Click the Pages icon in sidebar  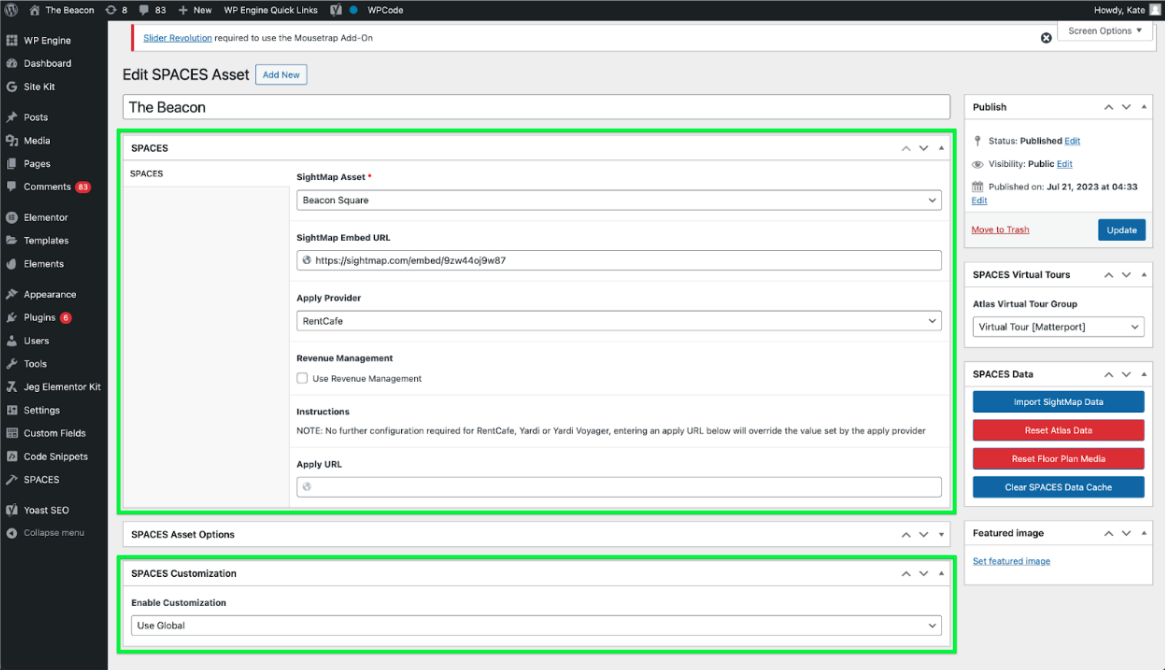[12, 163]
